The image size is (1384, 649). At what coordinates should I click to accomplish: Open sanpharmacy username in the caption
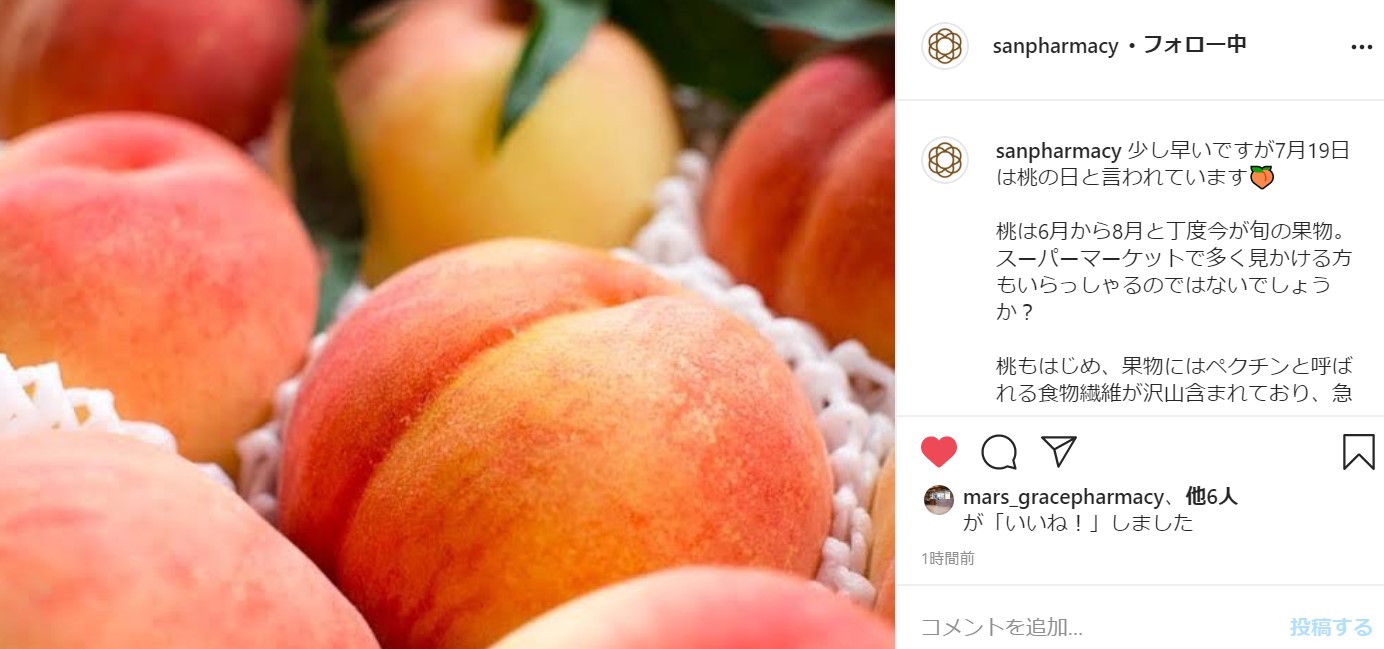tap(1058, 151)
